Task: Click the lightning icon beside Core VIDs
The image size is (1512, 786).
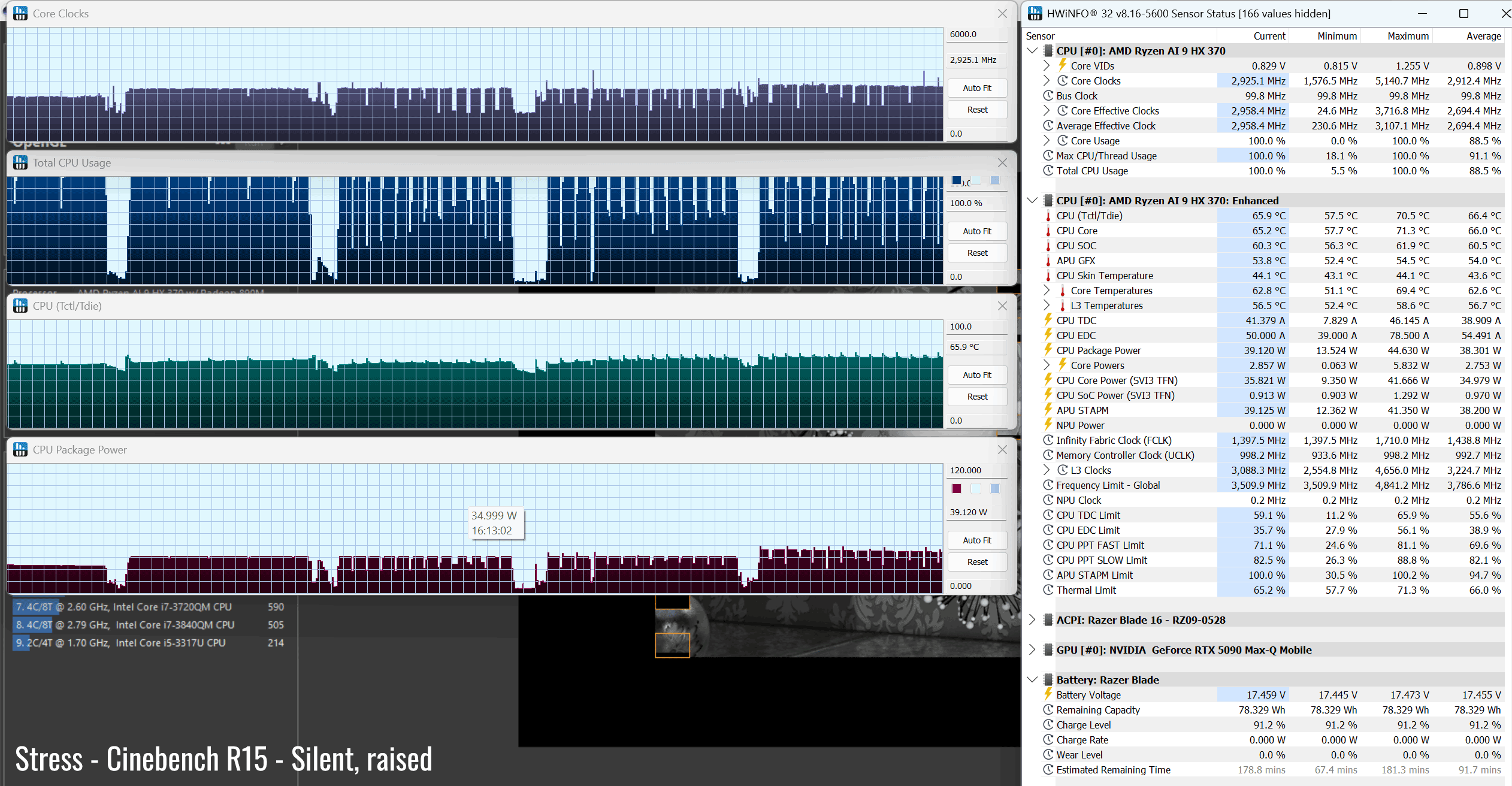Action: click(x=1063, y=65)
